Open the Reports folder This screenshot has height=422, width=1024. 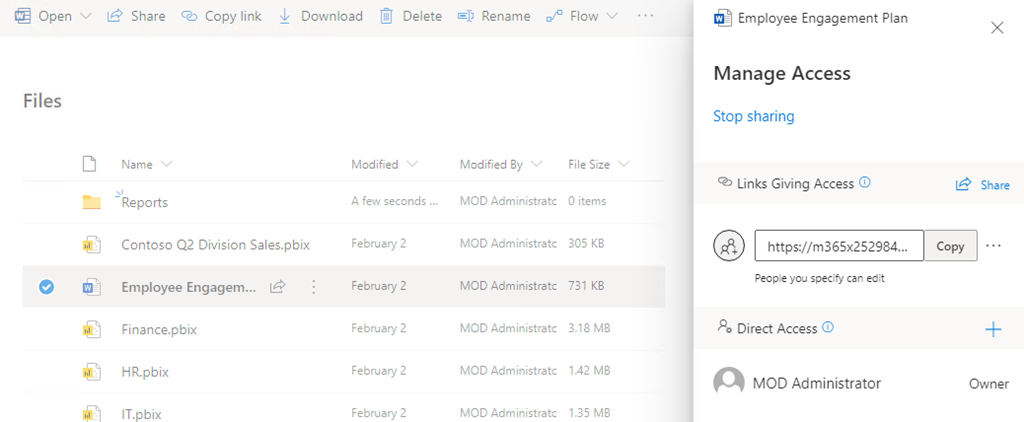click(x=145, y=202)
